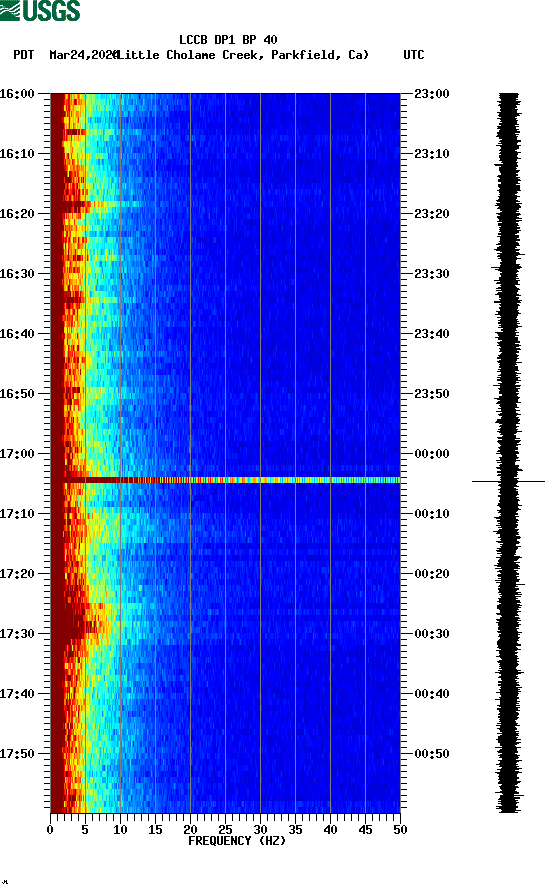Click the 40 Hz frequency axis label
The width and height of the screenshot is (552, 893).
330,830
